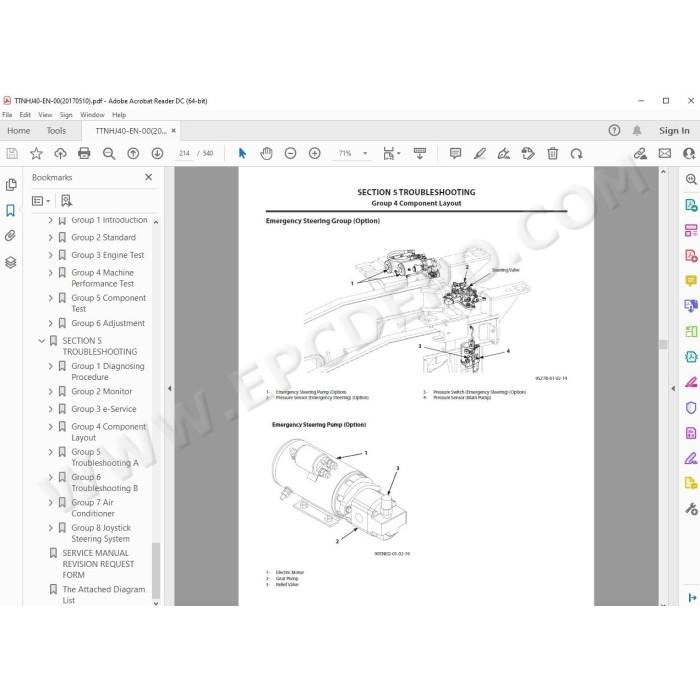Screen dimensions: 700x700
Task: Expand Group 8 Joystick Steering System
Action: click(x=50, y=528)
